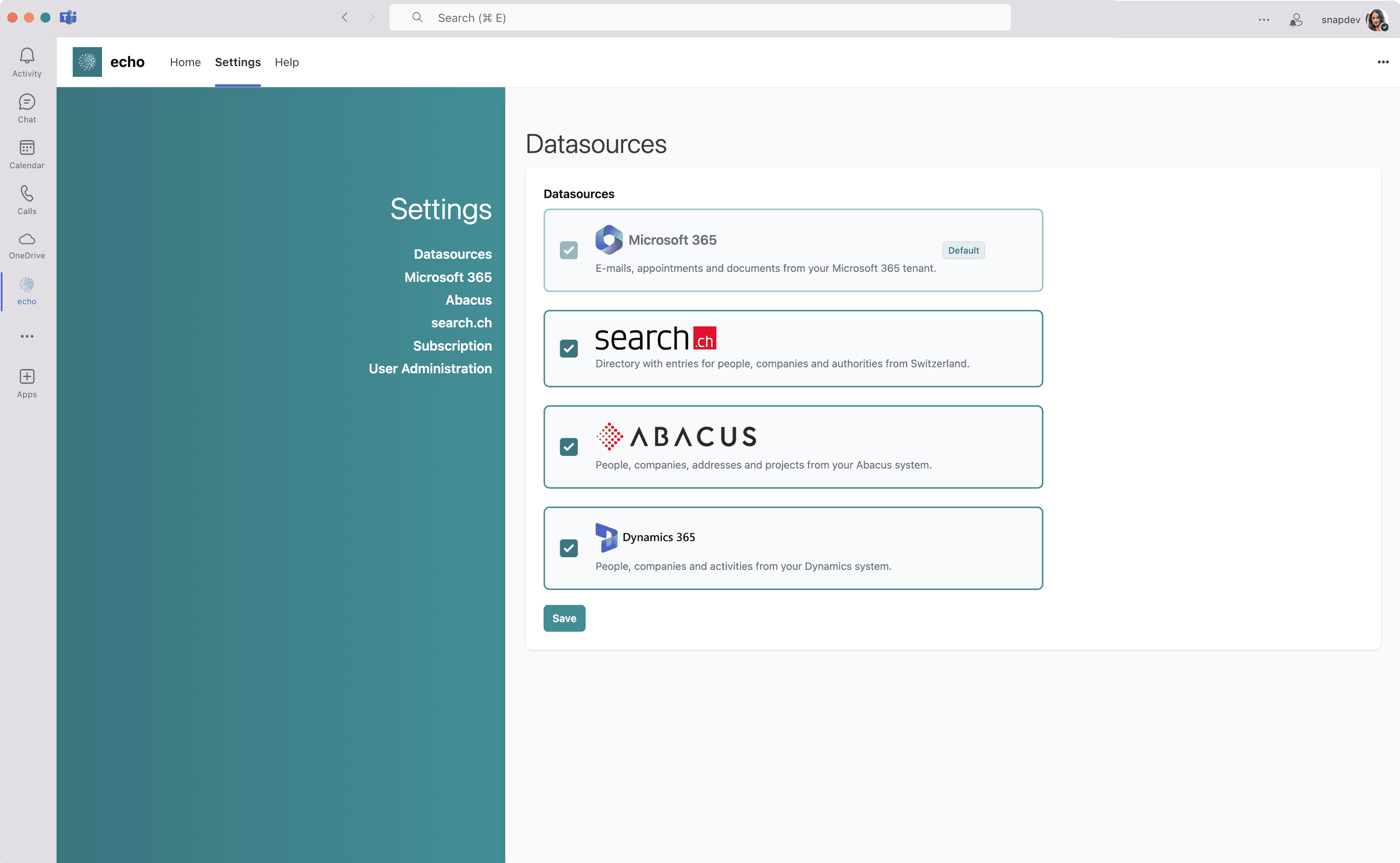Click the Abacus description text

click(x=763, y=465)
